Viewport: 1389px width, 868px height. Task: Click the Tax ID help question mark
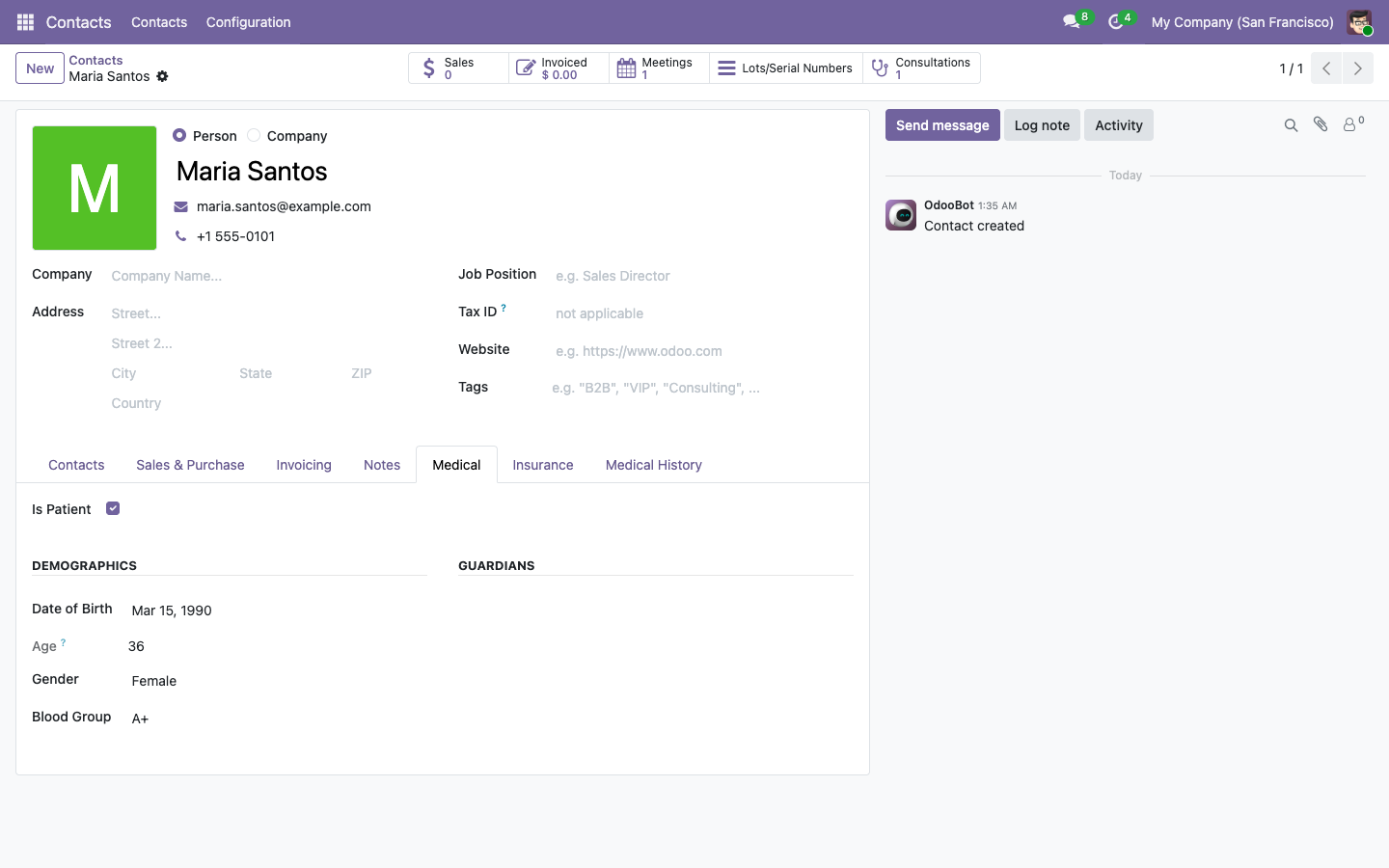(504, 308)
